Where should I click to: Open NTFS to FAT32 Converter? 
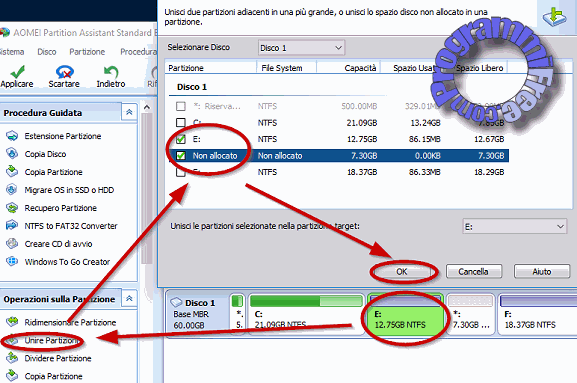[71, 226]
